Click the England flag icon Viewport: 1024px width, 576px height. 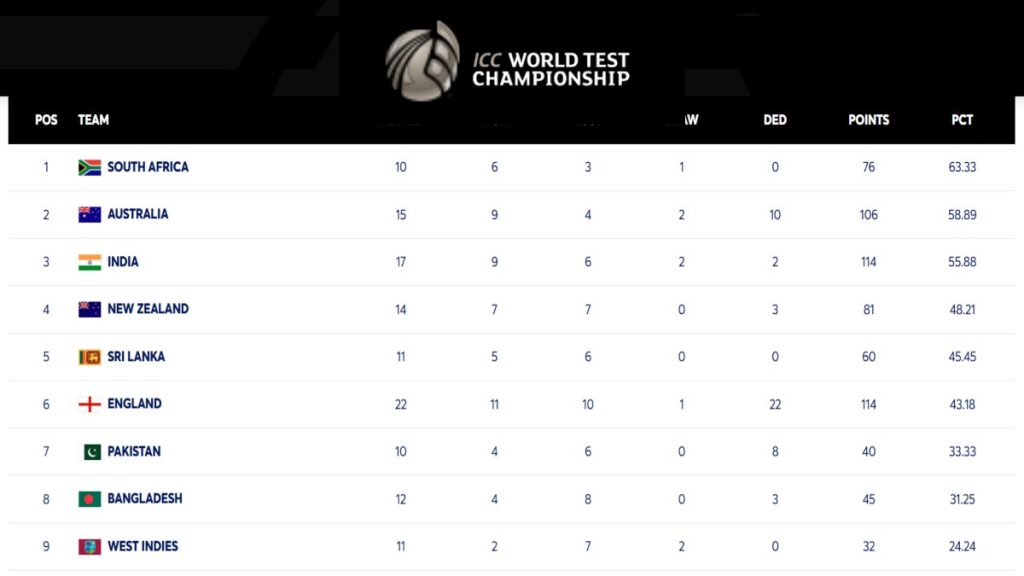tap(90, 404)
